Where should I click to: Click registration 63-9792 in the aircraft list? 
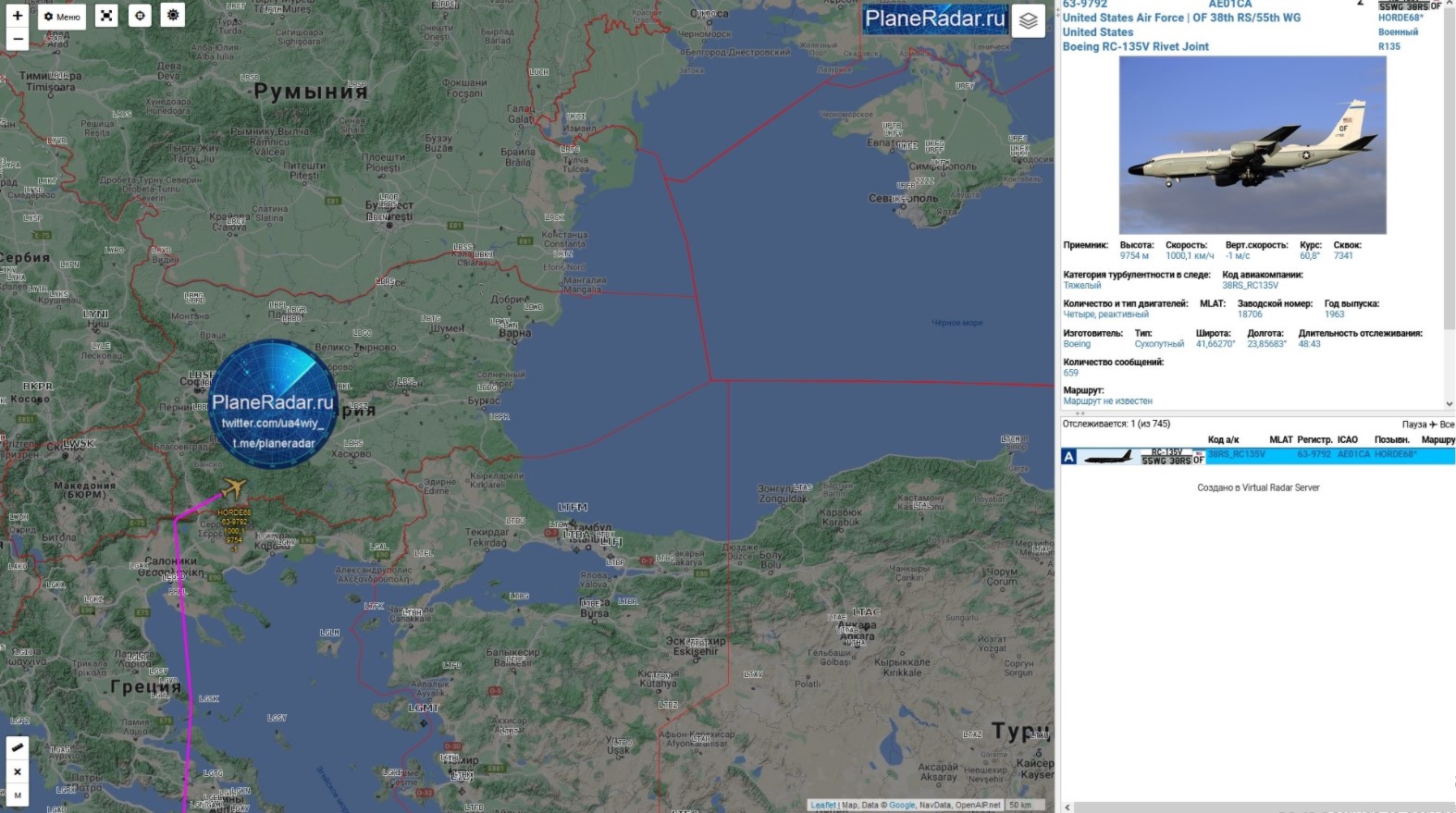[1314, 455]
